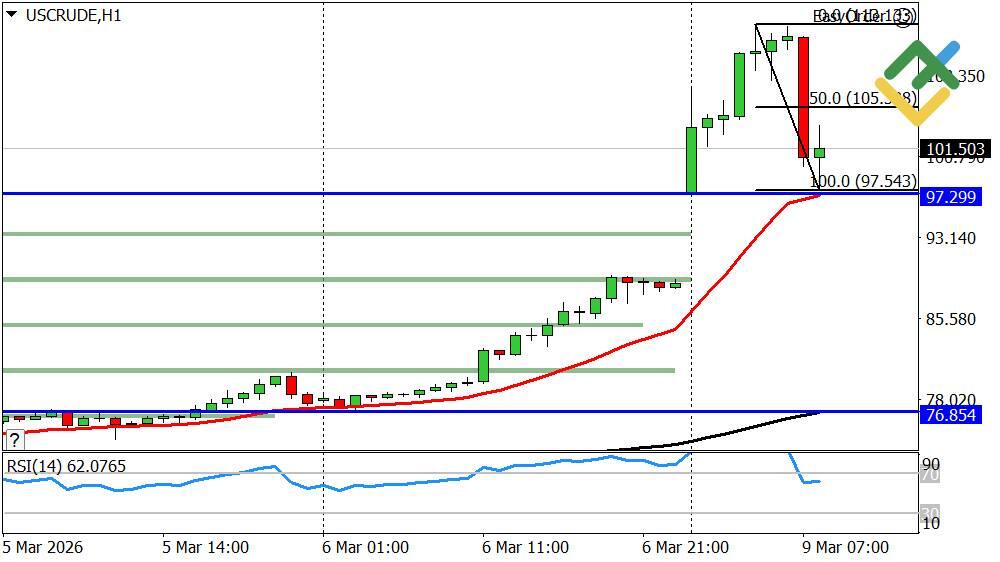Click the question mark help icon
Image resolution: width=1000 pixels, height=562 pixels.
tap(14, 439)
